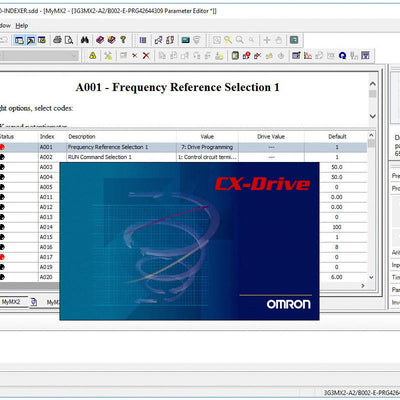Click the blue list columns icon
This screenshot has height=400, width=400.
click(x=143, y=40)
